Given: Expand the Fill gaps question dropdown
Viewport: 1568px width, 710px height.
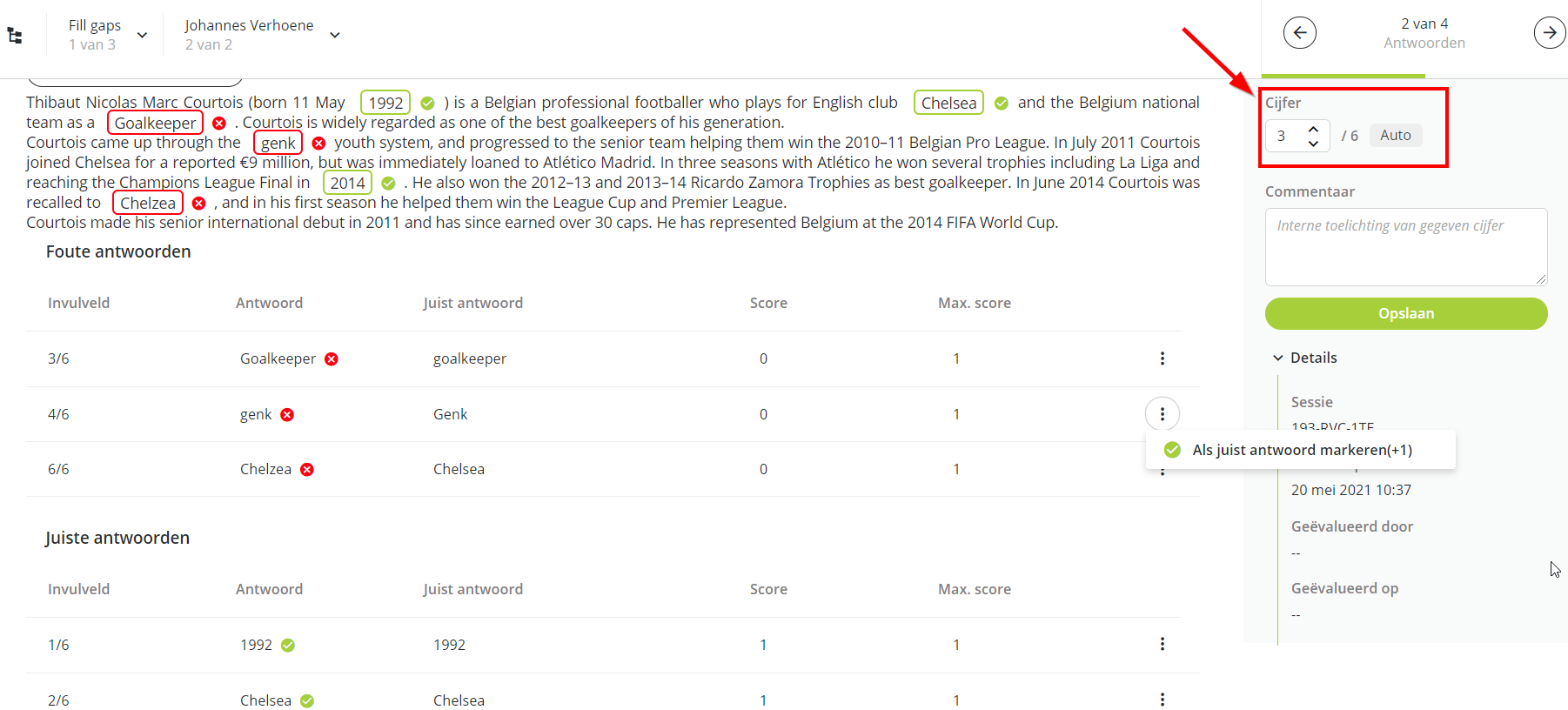Looking at the screenshot, I should coord(143,35).
